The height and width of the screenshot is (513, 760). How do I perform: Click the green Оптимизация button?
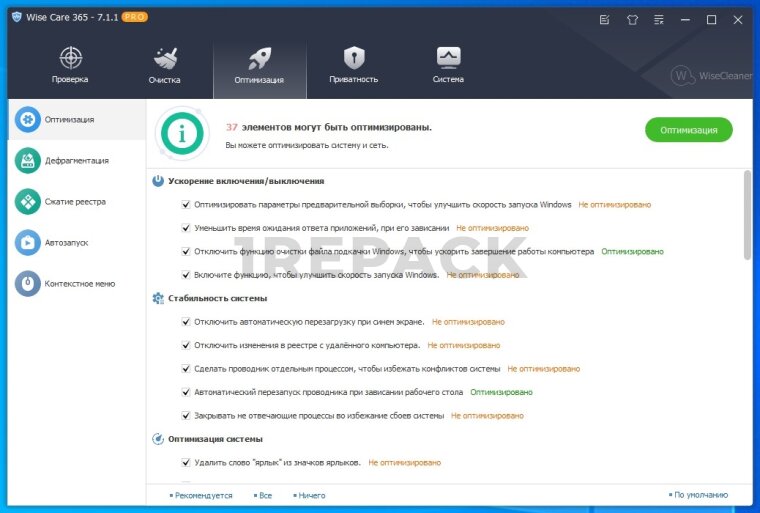(x=688, y=130)
